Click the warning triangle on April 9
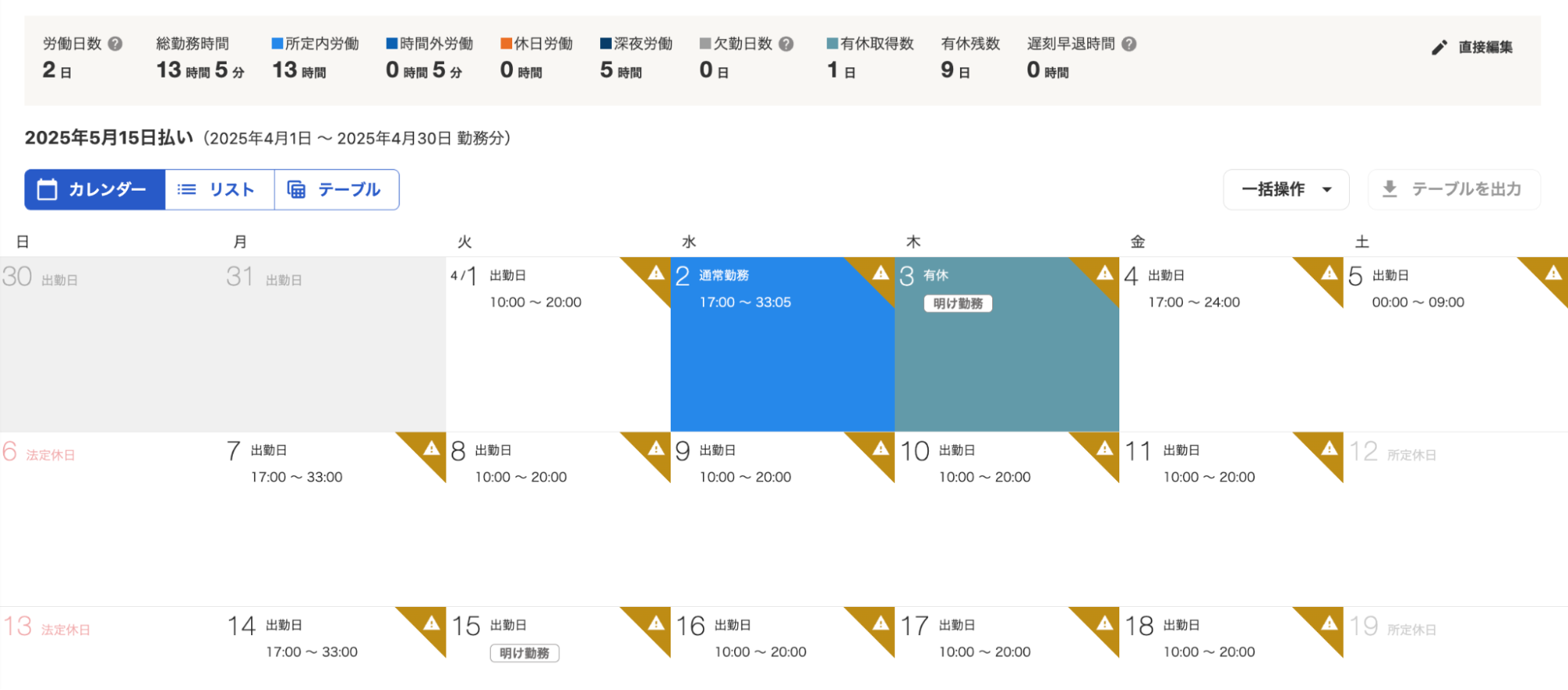The image size is (1568, 690). tap(880, 448)
